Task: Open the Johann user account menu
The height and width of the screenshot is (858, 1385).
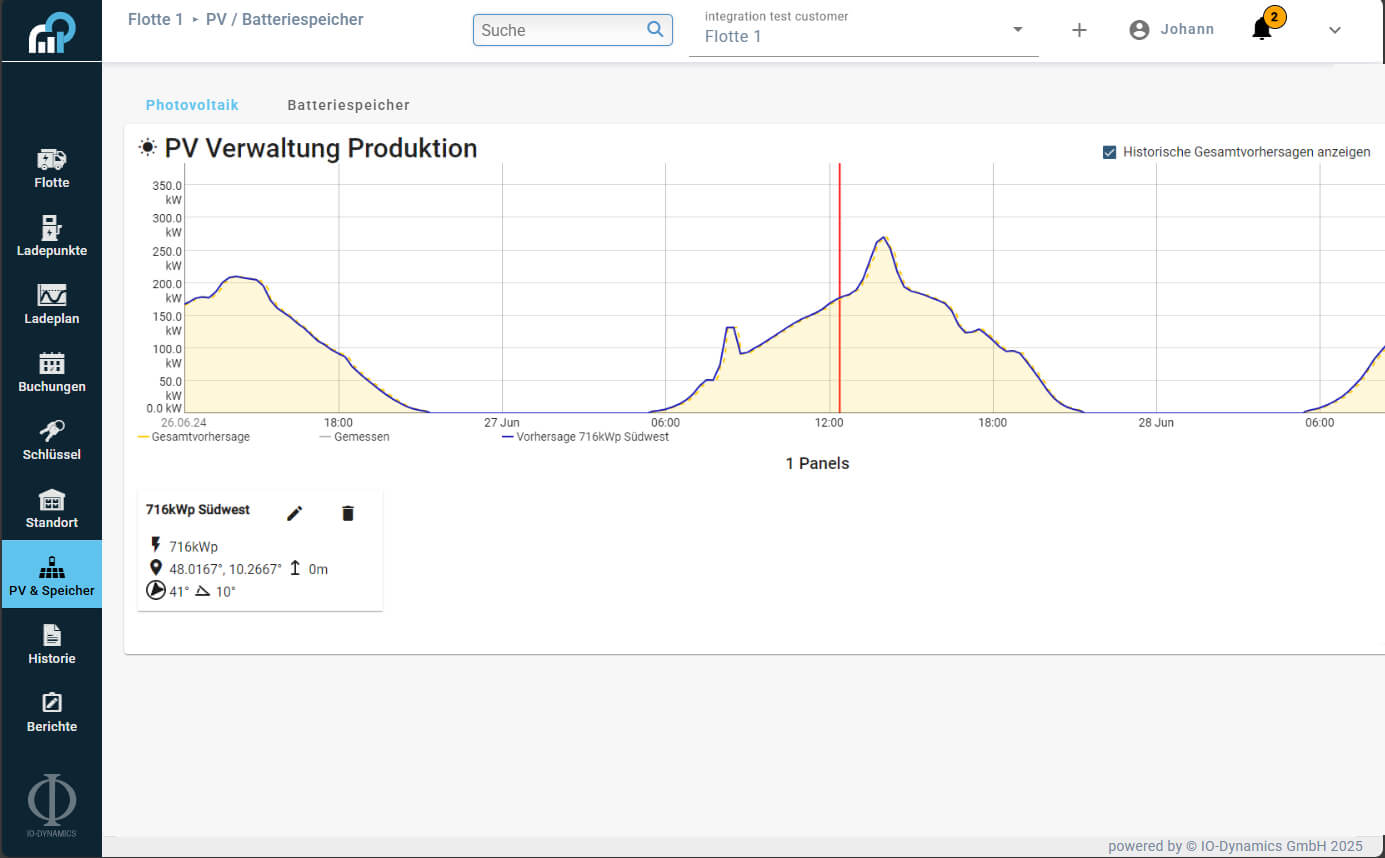Action: coord(1171,30)
